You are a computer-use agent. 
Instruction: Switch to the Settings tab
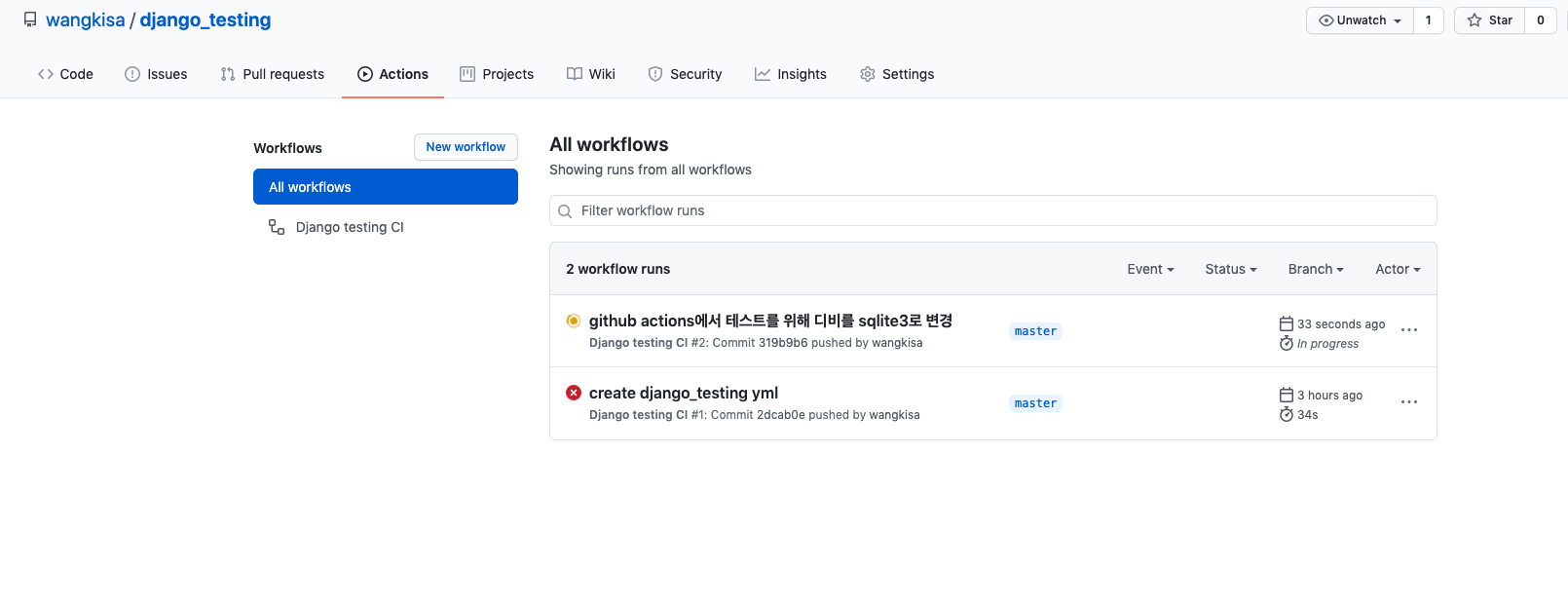coord(897,74)
